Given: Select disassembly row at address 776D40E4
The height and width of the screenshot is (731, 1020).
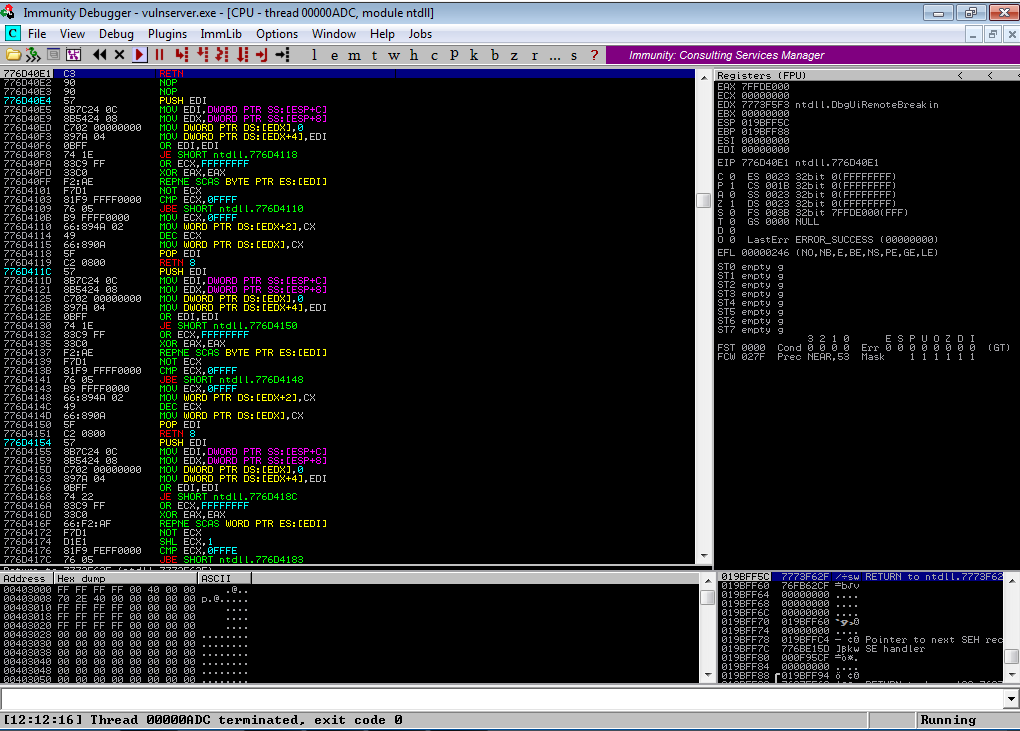Looking at the screenshot, I should (348, 101).
